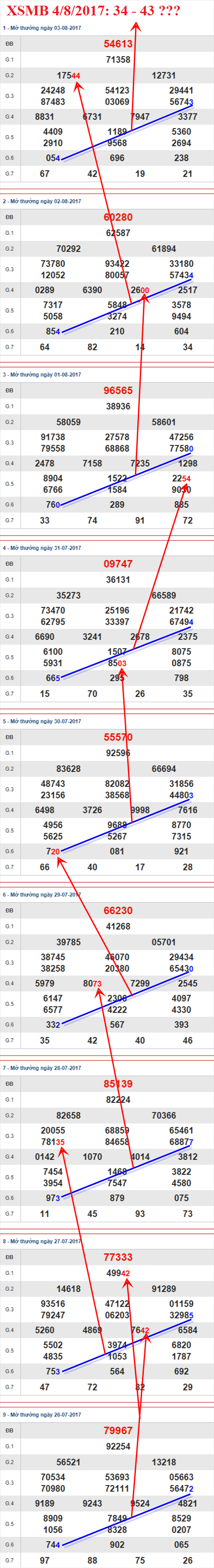Image resolution: width=214 pixels, height=1568 pixels.
Task: Select G.3 number 56743
Action: [x=181, y=102]
